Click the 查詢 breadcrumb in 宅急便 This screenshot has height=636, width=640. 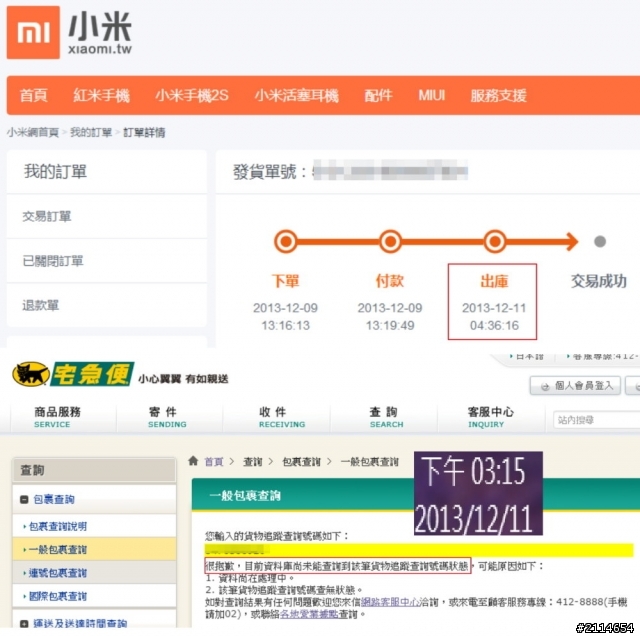(x=253, y=462)
